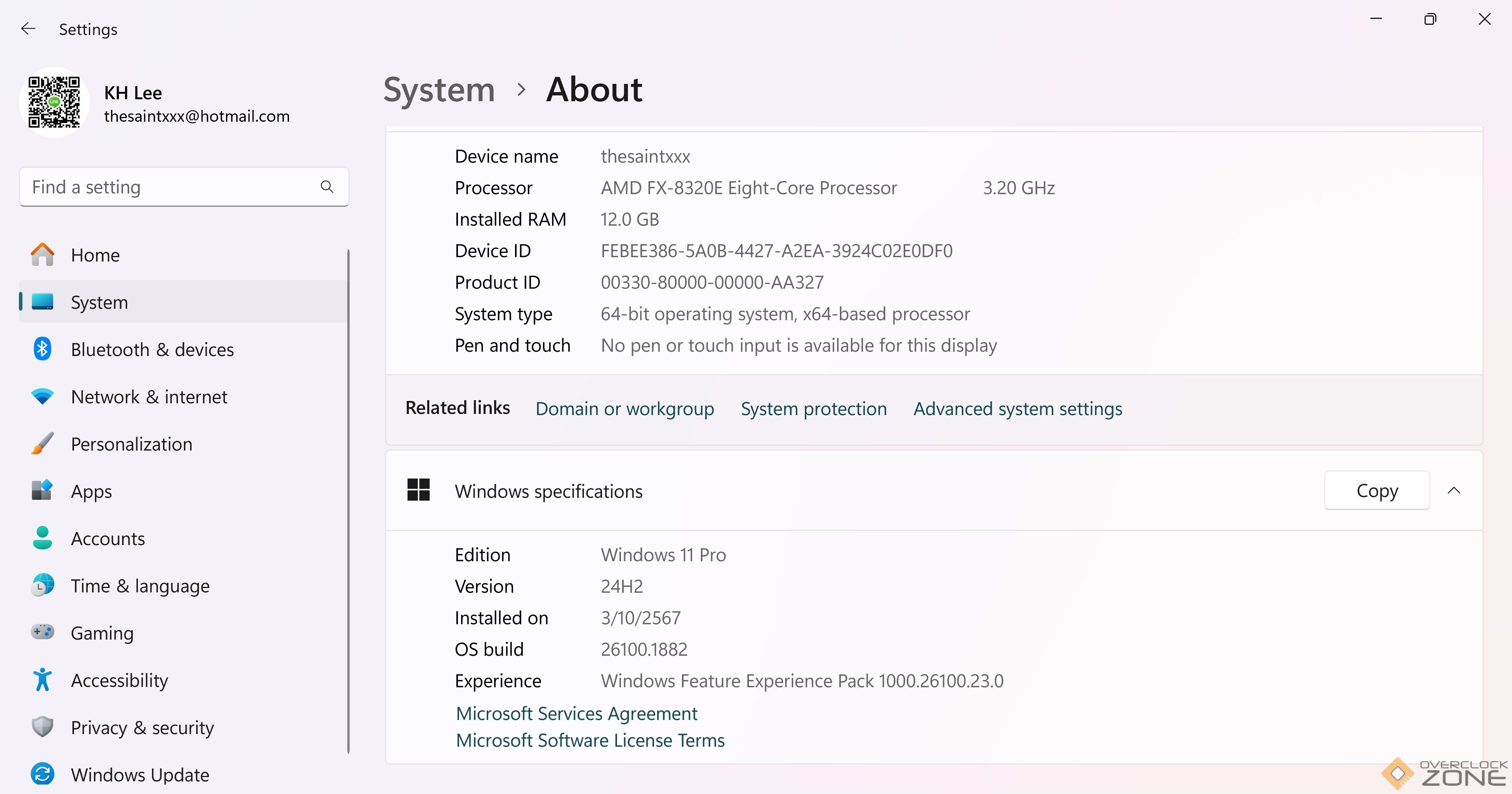Screen dimensions: 1512x794
Task: Click the About breadcrumb heading
Action: coord(594,89)
